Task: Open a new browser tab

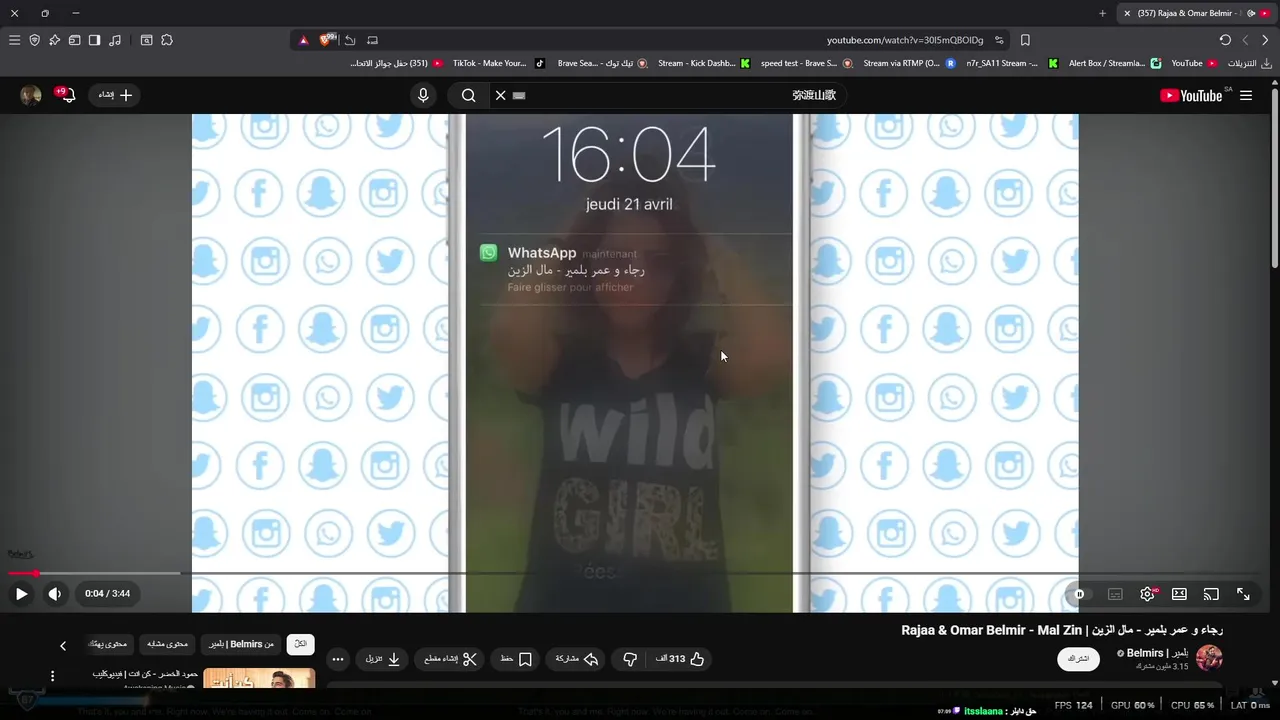Action: 1103,13
